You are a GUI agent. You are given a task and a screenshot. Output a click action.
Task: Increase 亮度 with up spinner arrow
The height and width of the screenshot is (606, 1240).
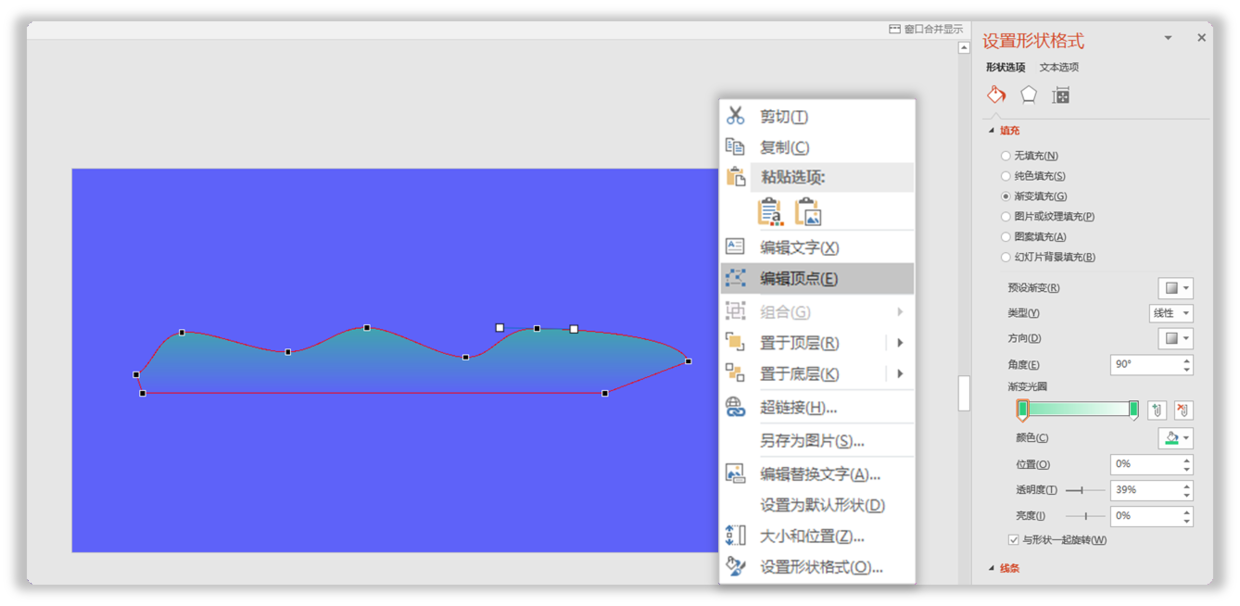(x=1187, y=511)
